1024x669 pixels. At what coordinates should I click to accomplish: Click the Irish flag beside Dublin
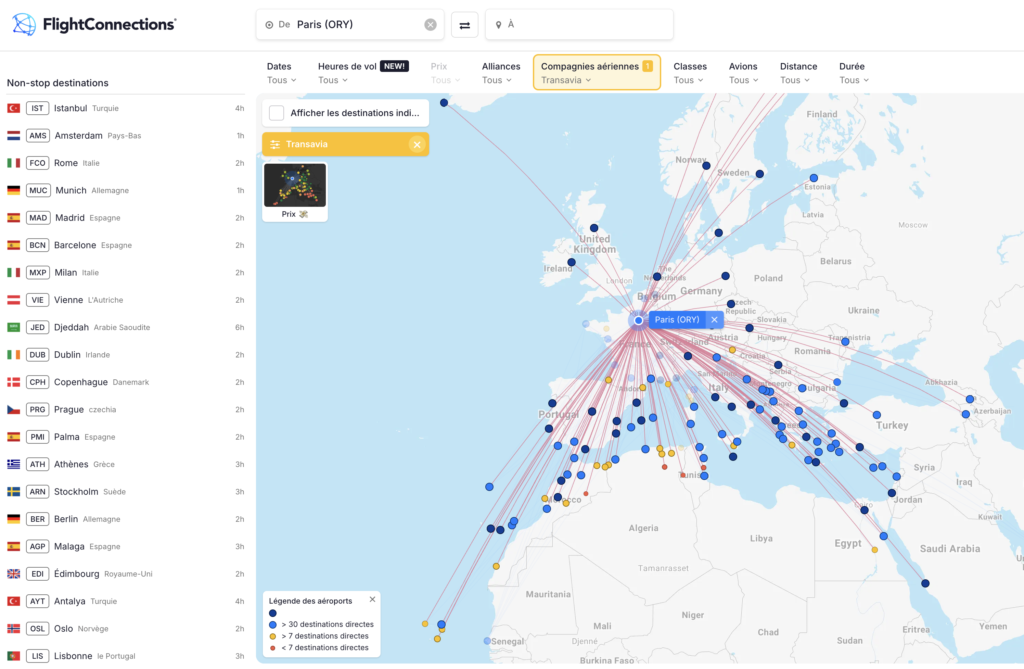coord(14,355)
